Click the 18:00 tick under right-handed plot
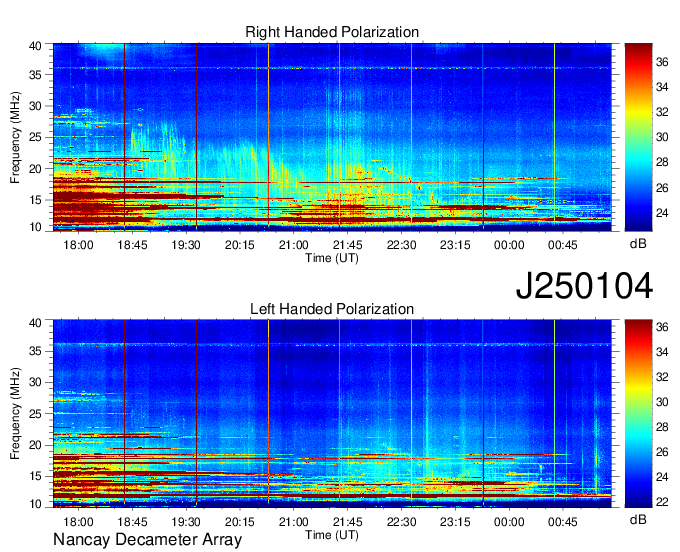The width and height of the screenshot is (680, 552). pyautogui.click(x=78, y=245)
